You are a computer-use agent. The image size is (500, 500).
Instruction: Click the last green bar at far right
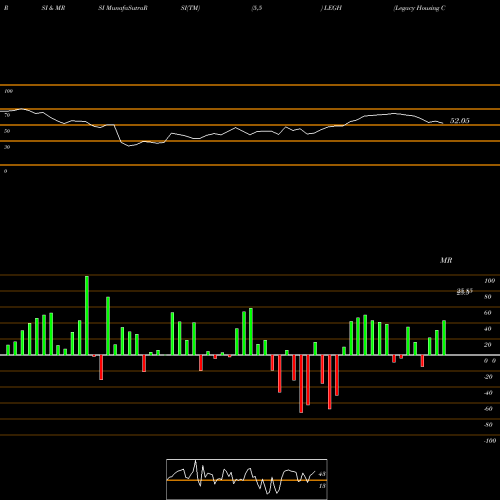click(x=444, y=338)
